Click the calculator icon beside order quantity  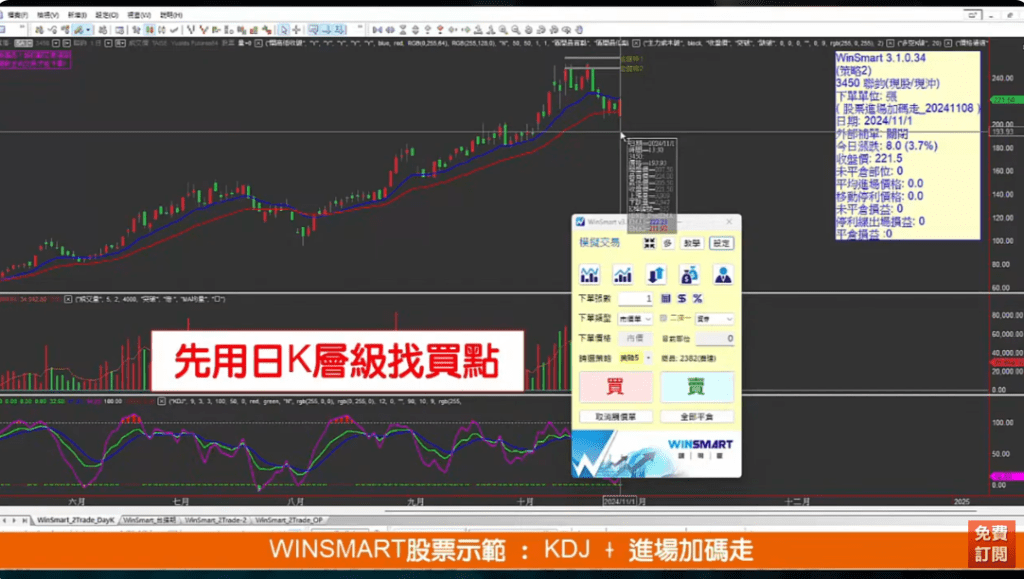coord(665,298)
